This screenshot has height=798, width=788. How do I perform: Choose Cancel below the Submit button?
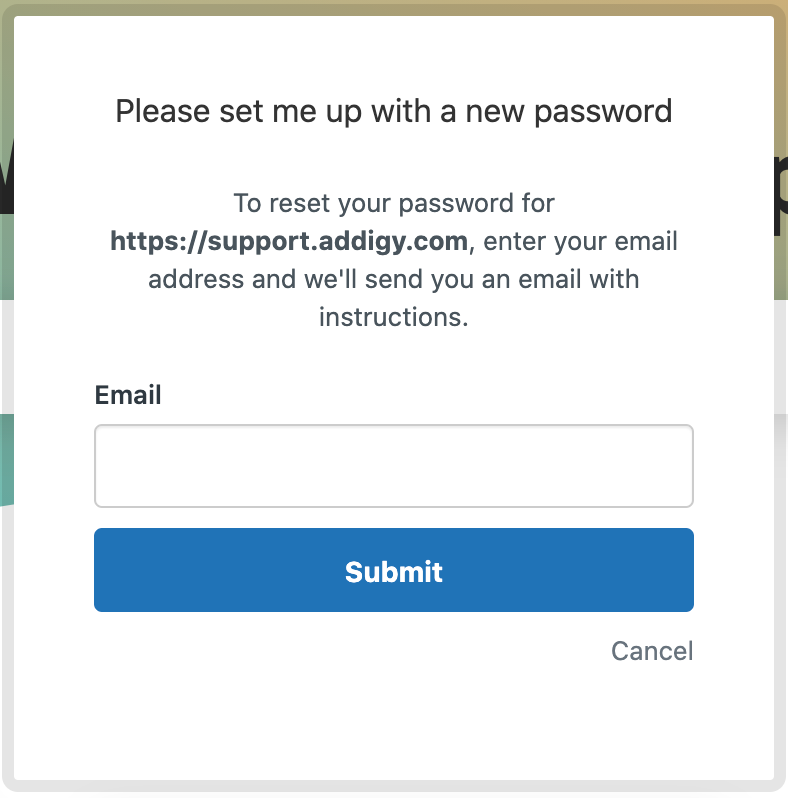click(x=652, y=651)
